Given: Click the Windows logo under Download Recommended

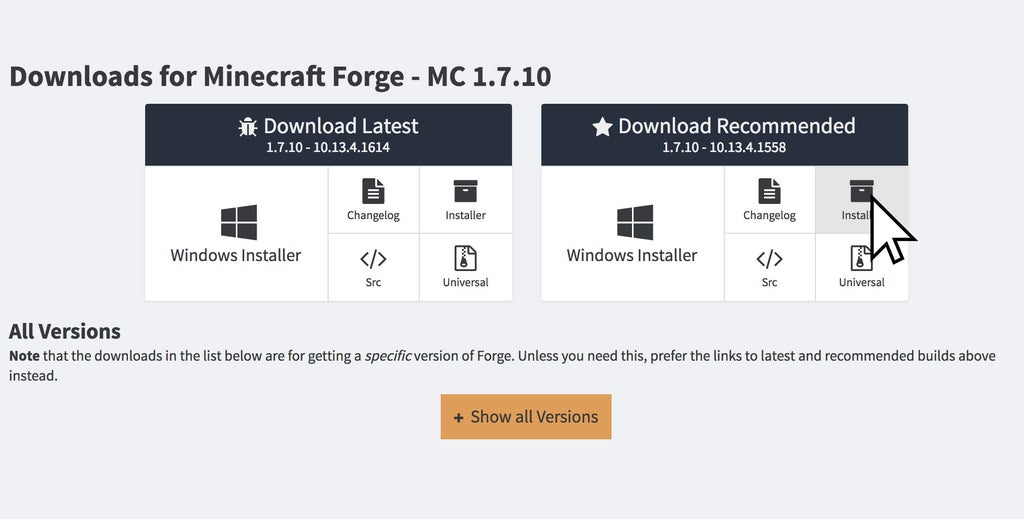Looking at the screenshot, I should (635, 222).
